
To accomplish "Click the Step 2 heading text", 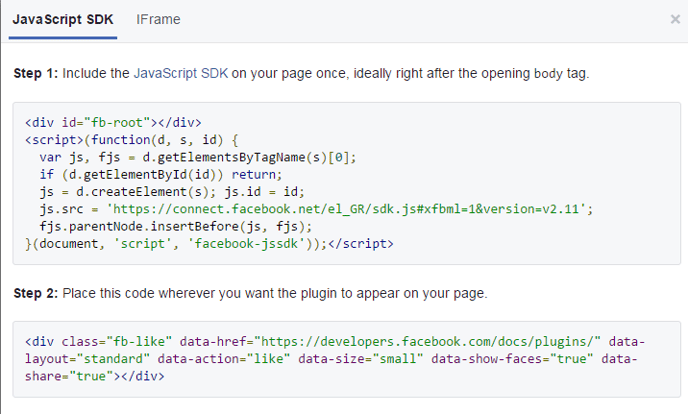I will 36,293.
